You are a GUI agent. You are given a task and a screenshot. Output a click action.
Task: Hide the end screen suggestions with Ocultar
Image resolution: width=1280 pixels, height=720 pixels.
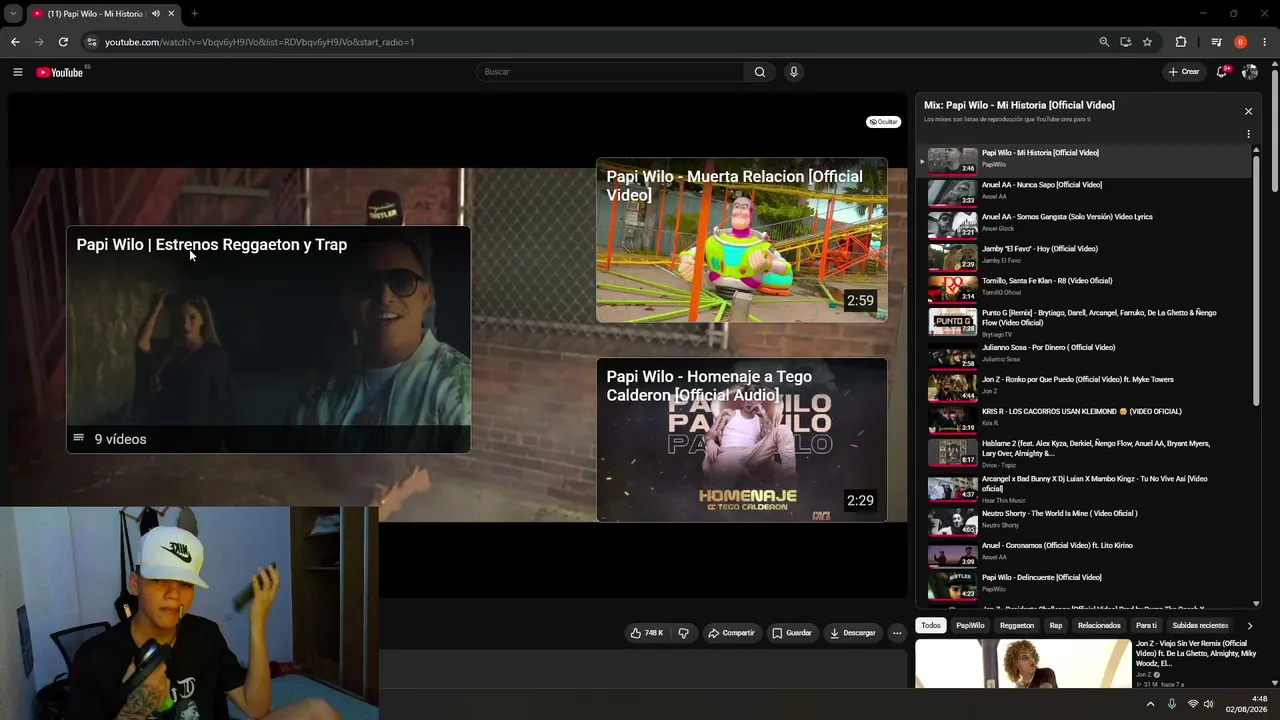click(884, 122)
